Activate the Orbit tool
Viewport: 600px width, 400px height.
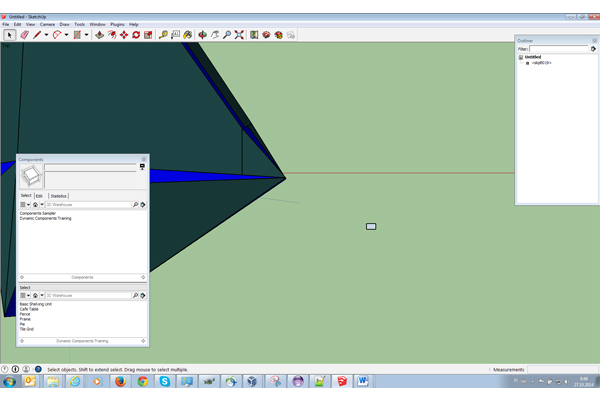click(203, 35)
